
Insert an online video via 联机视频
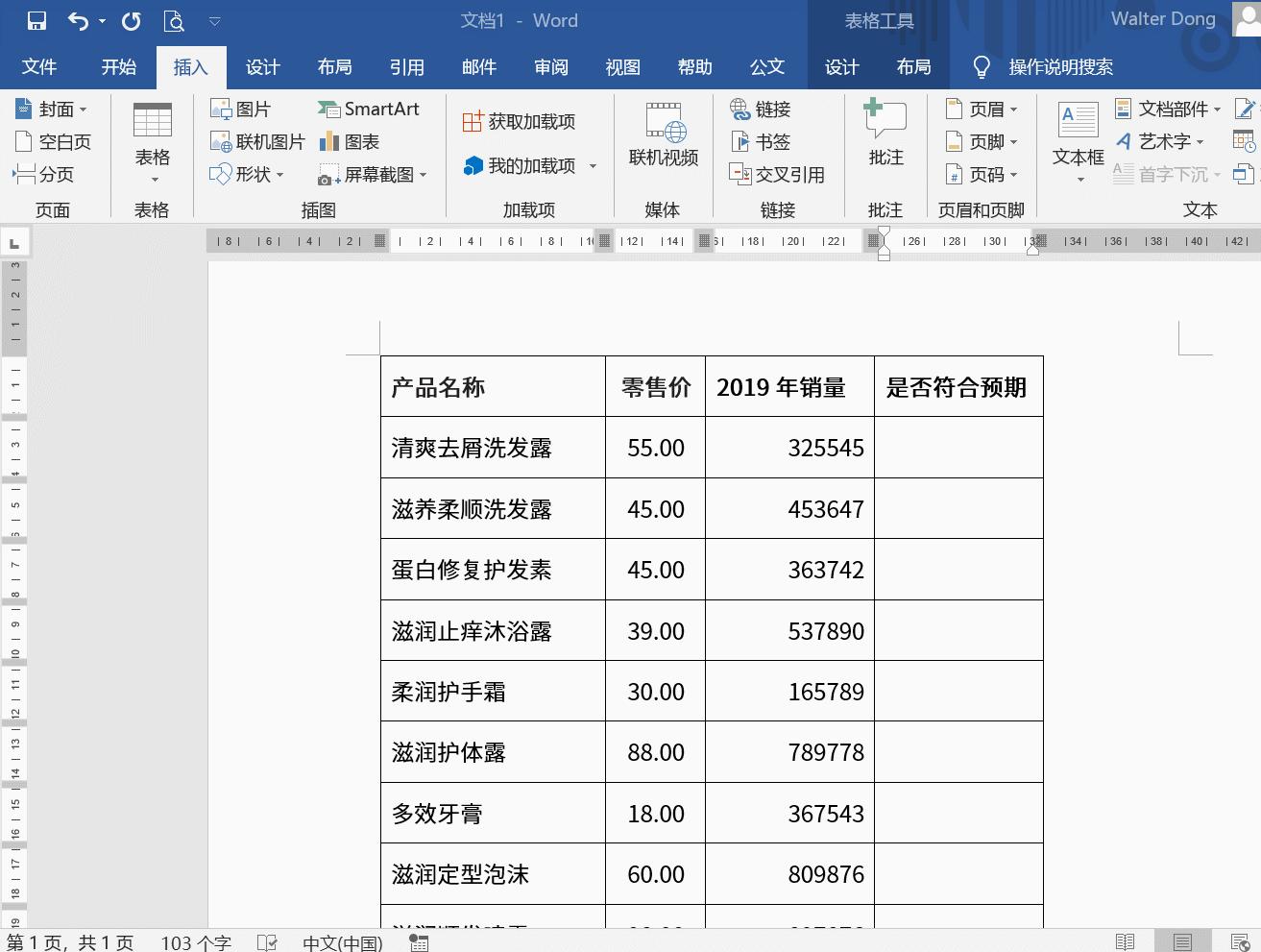(x=663, y=134)
